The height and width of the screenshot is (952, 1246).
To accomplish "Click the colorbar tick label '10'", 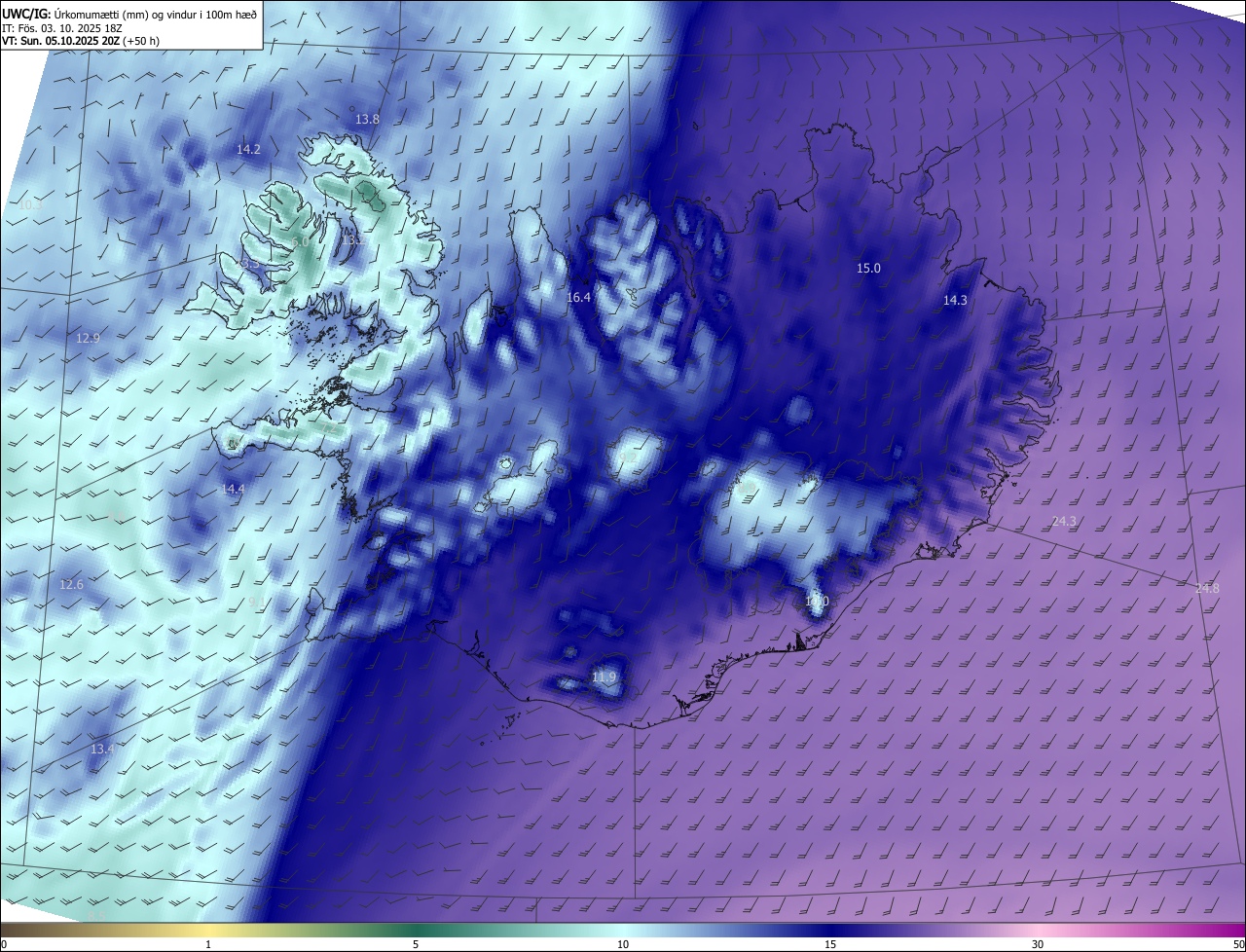I will tap(623, 944).
